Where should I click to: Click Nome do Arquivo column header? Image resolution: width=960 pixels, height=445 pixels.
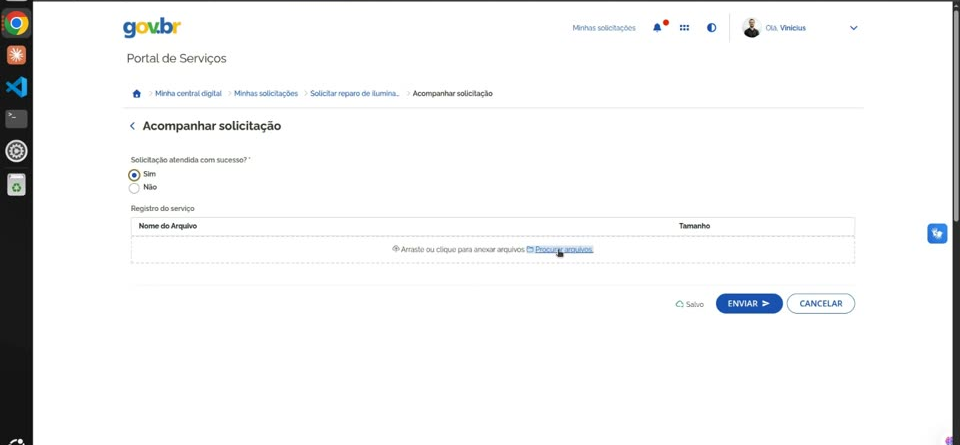(x=168, y=226)
